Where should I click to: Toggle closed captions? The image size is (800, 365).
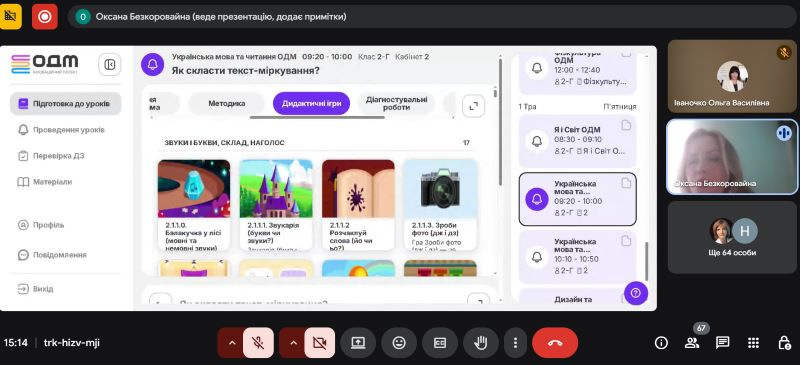pyautogui.click(x=440, y=343)
